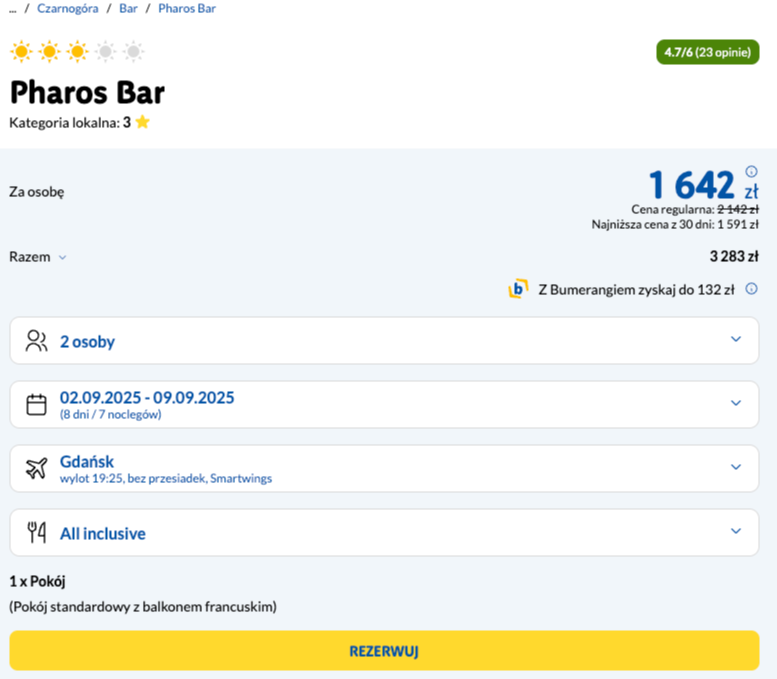Screen dimensions: 777x679
Task: Click the REZERWUJ booking button
Action: coord(384,650)
